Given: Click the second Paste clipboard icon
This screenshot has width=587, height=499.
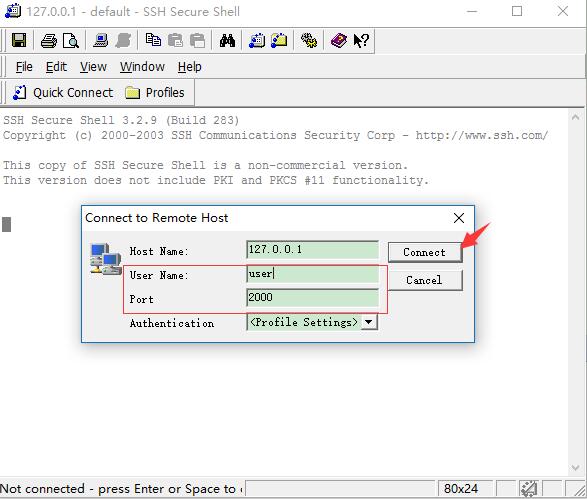Looking at the screenshot, I should (197, 40).
